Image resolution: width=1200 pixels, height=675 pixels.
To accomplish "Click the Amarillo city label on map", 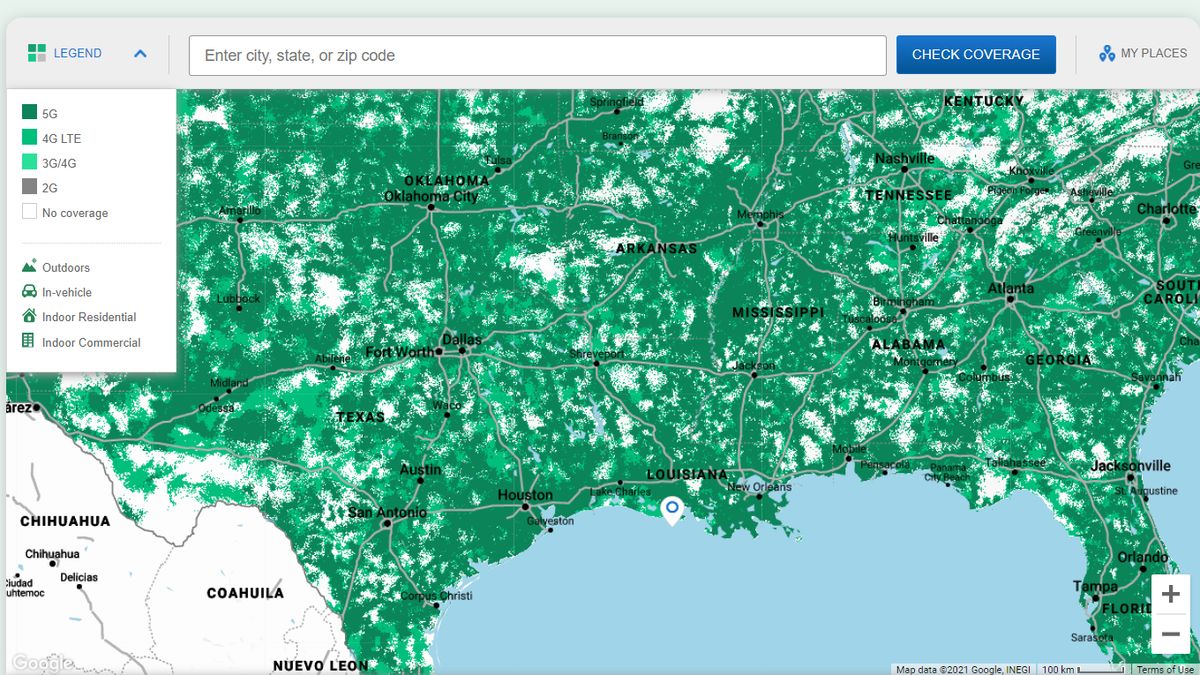I will pos(240,211).
